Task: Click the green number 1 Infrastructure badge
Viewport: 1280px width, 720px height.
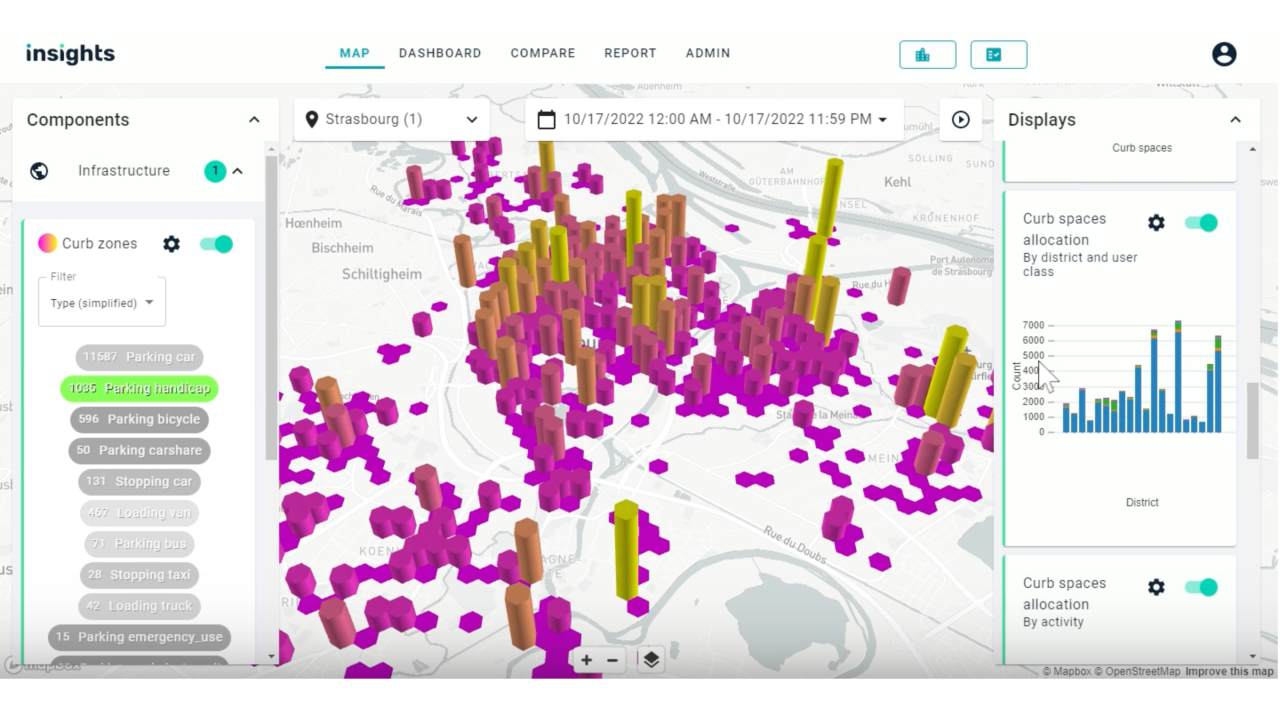Action: click(215, 171)
